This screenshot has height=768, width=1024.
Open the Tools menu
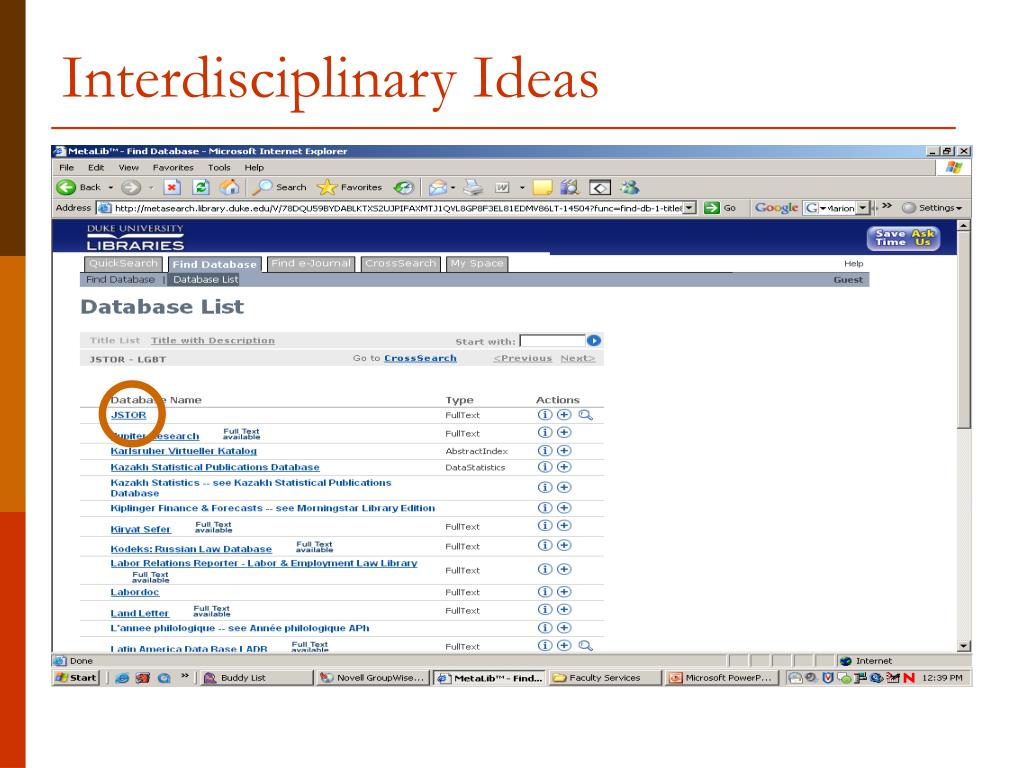pyautogui.click(x=219, y=167)
